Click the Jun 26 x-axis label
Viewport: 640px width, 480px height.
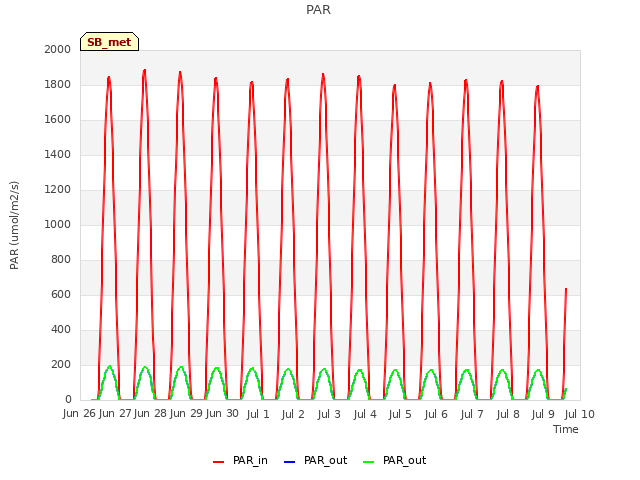pyautogui.click(x=79, y=414)
